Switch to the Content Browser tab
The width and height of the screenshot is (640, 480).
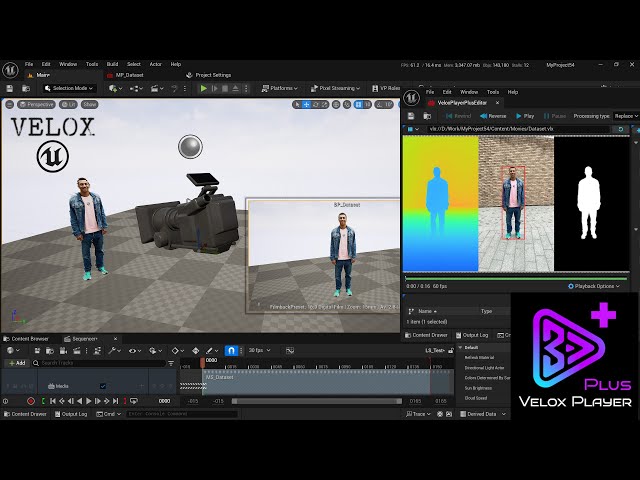pos(26,339)
